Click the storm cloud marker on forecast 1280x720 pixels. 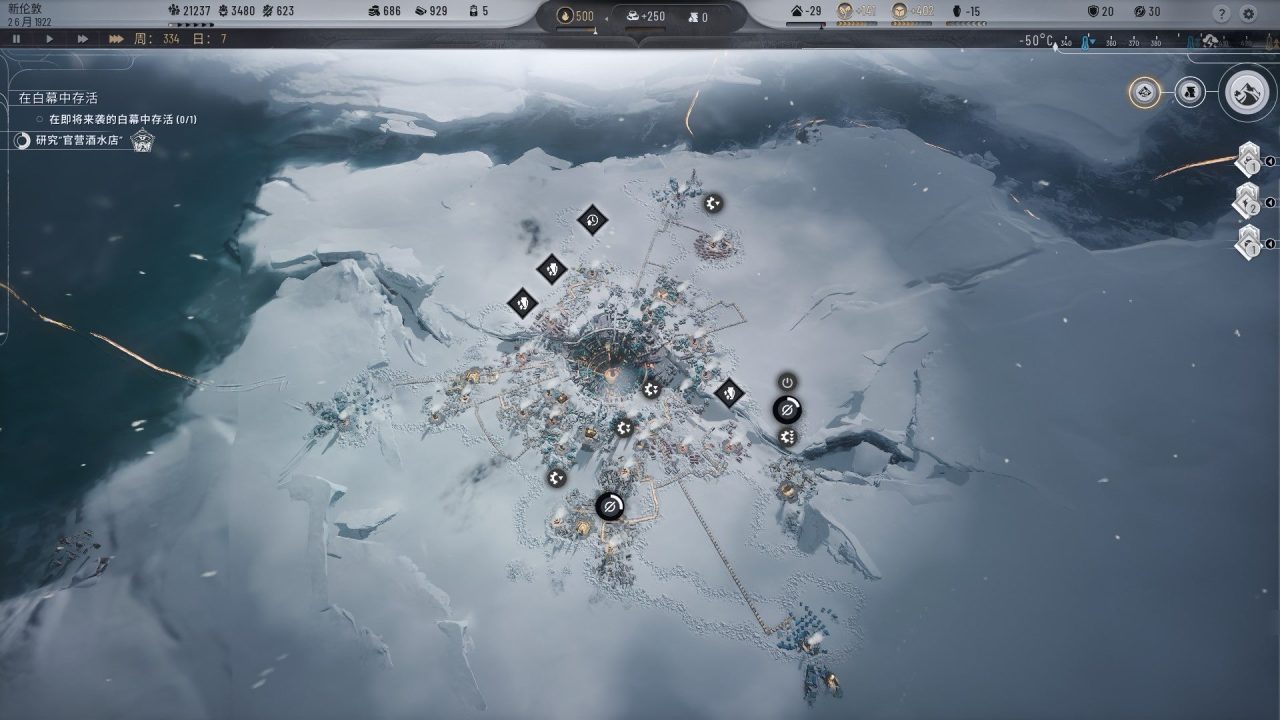coord(1210,41)
